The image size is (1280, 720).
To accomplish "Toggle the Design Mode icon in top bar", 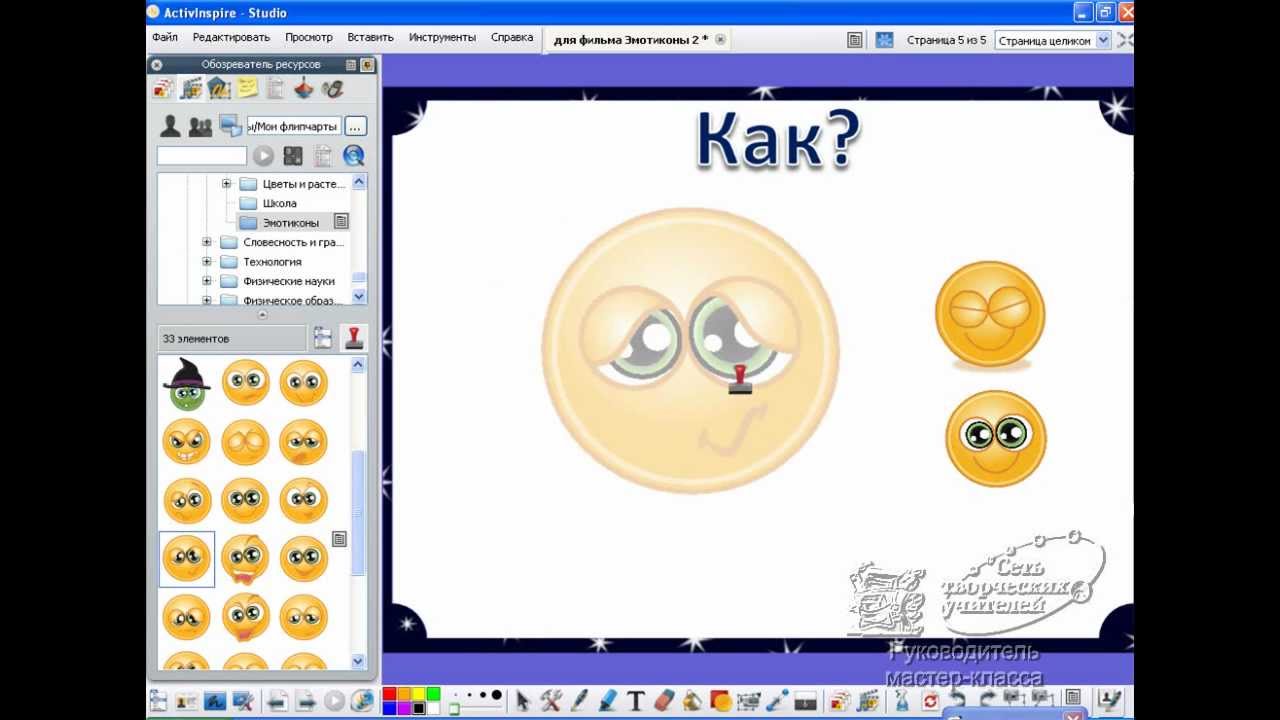I will pyautogui.click(x=884, y=40).
